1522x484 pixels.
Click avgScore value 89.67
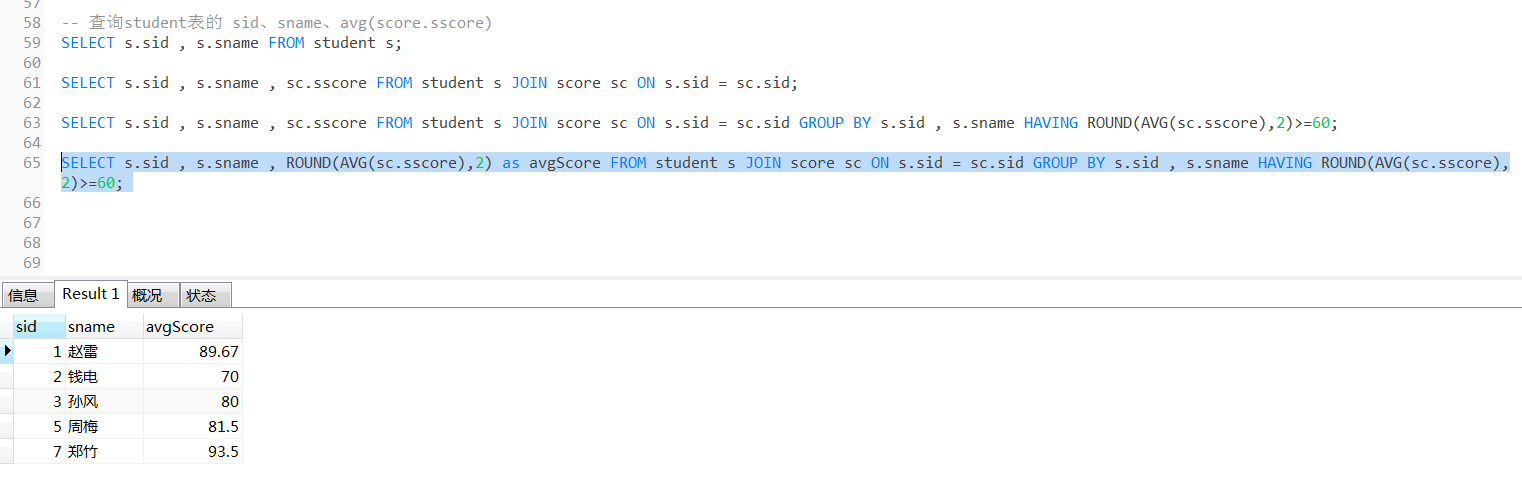193,351
